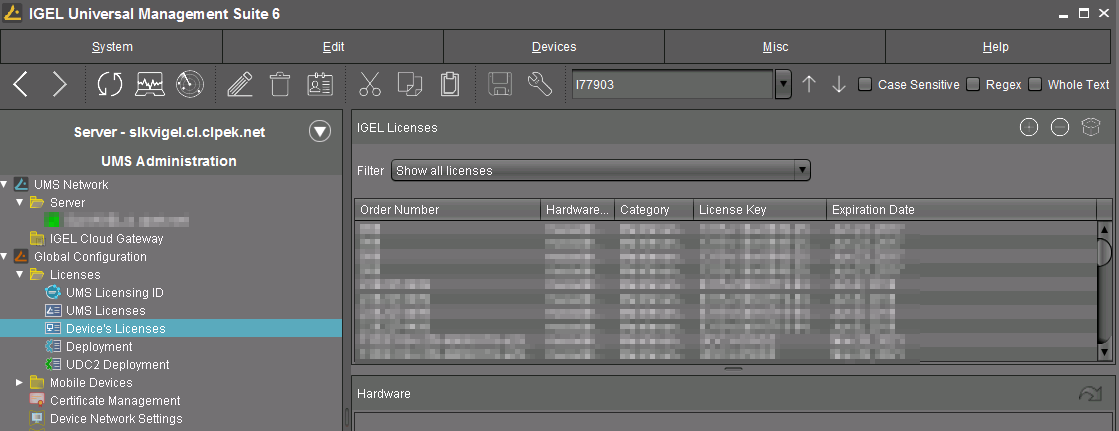Go back using the left arrow icon
The height and width of the screenshot is (431, 1119).
click(21, 84)
